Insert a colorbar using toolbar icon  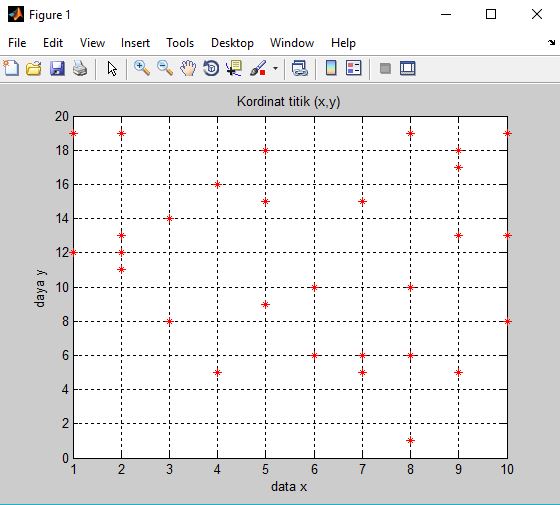tap(331, 68)
